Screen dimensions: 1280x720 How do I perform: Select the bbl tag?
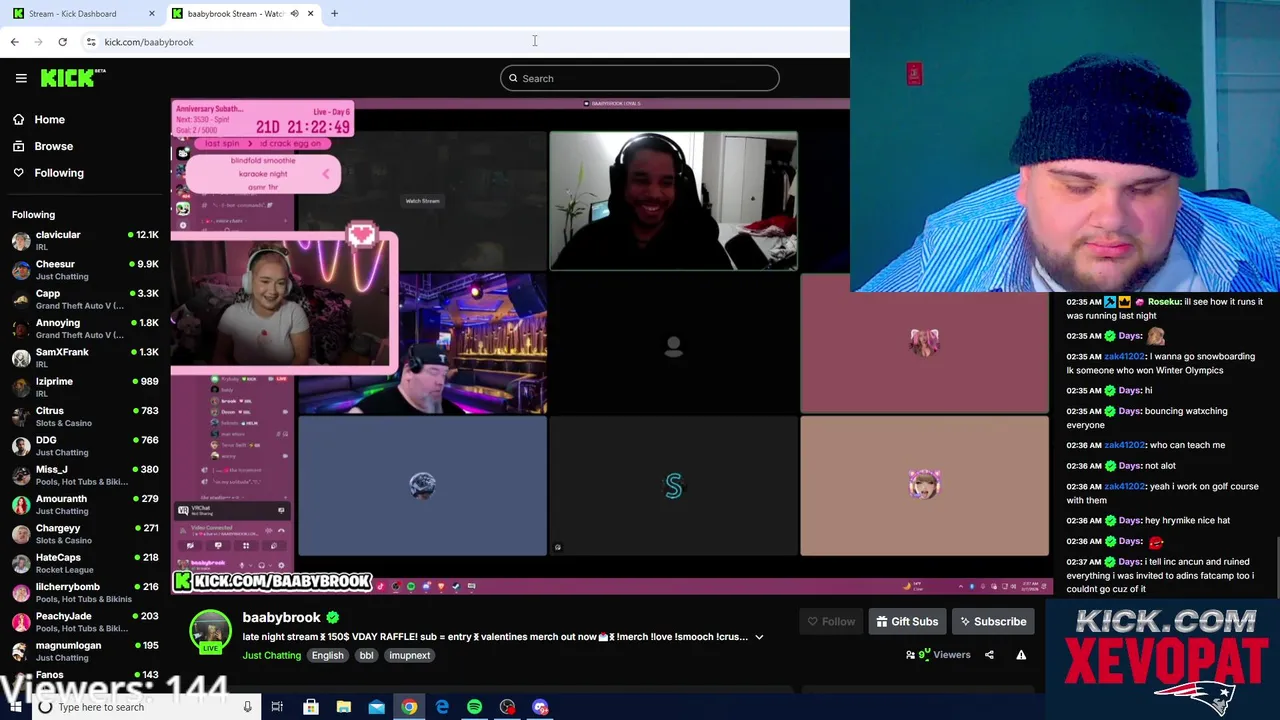[x=366, y=655]
